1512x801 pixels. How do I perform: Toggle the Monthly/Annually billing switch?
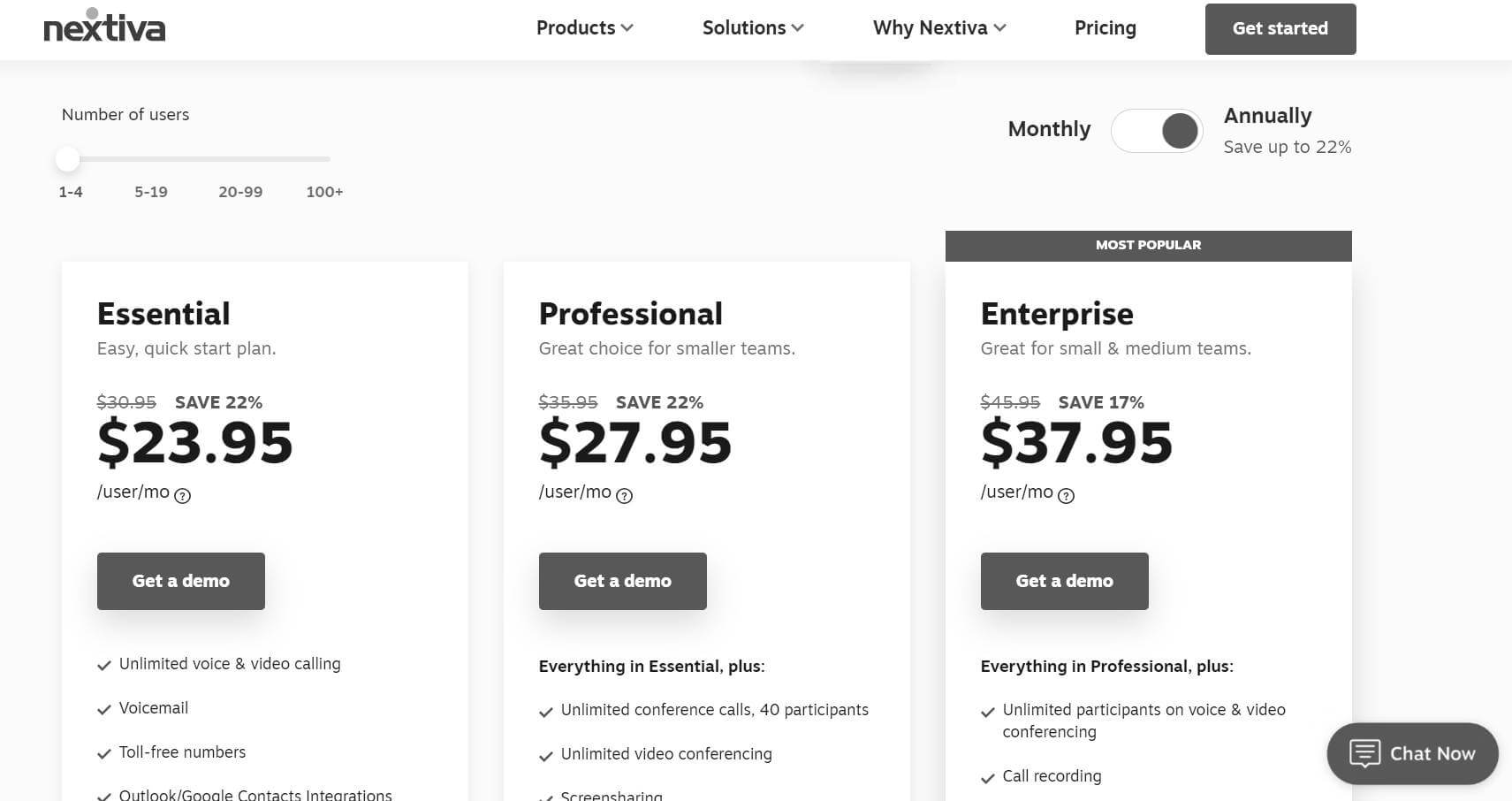coord(1157,131)
